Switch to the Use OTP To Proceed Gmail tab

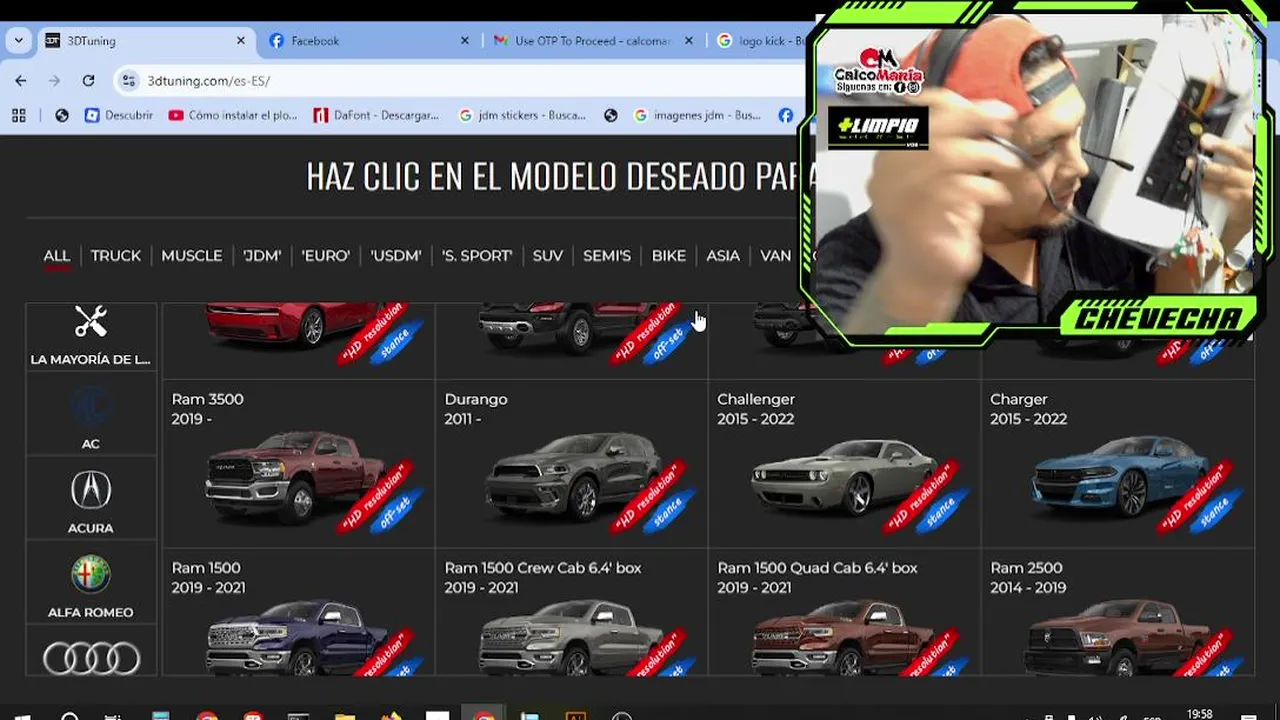pyautogui.click(x=595, y=41)
